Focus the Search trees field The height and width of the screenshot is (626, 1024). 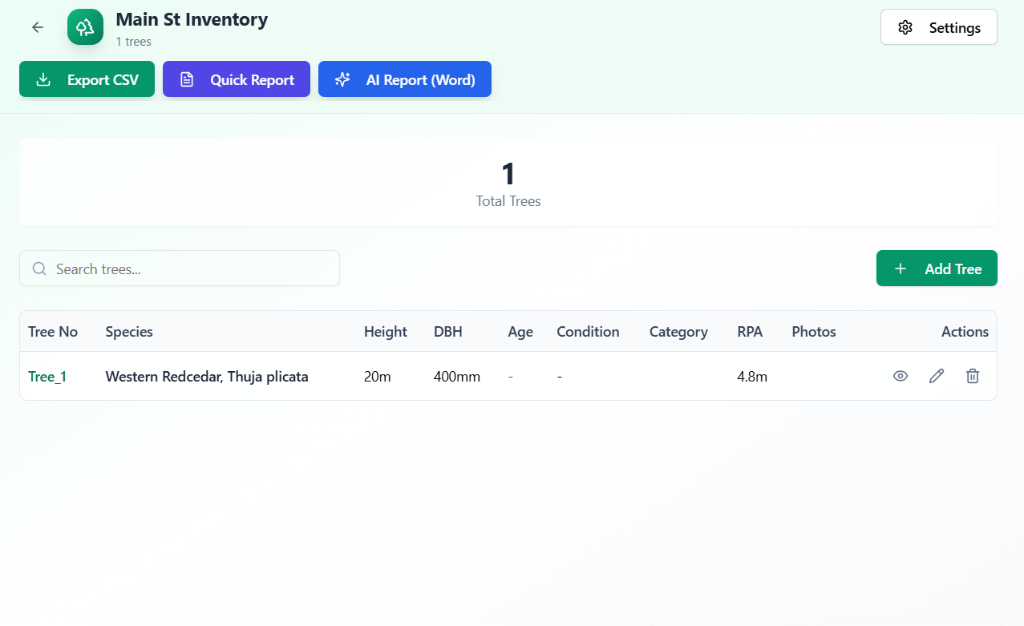(x=180, y=268)
